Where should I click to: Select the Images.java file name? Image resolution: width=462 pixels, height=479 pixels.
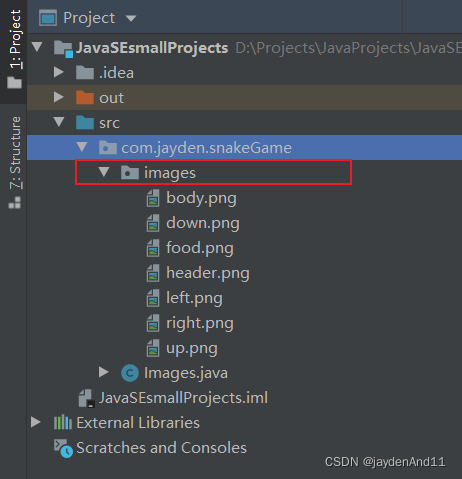186,373
